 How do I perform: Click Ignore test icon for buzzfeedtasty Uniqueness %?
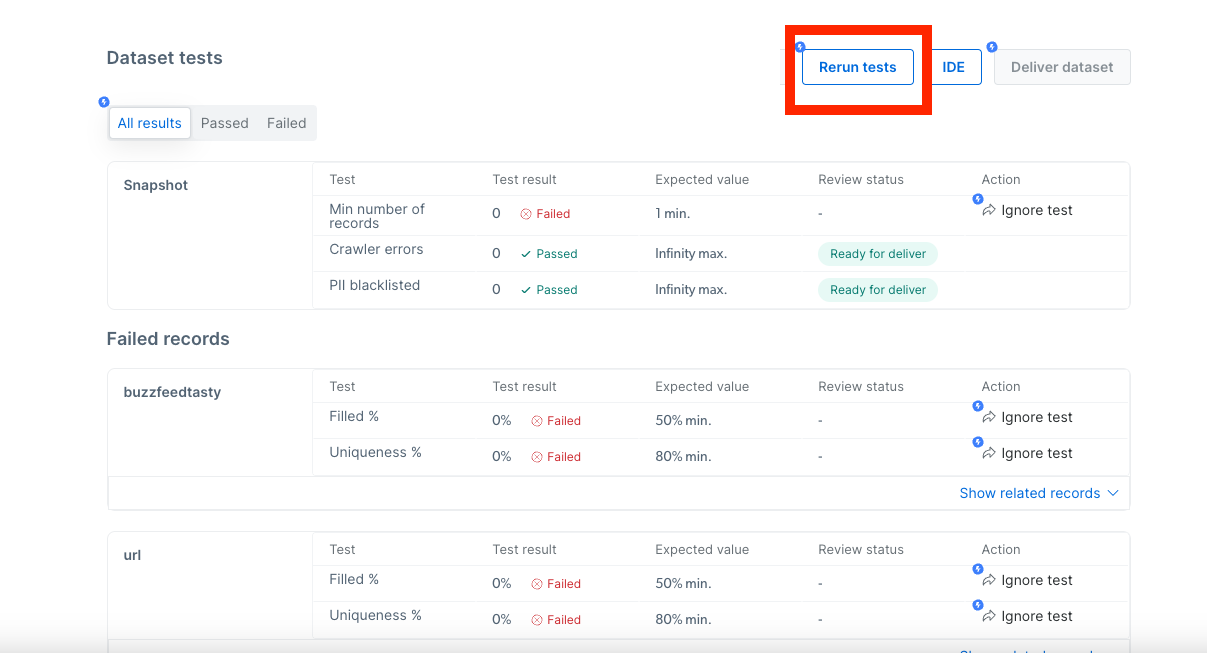[x=989, y=454]
